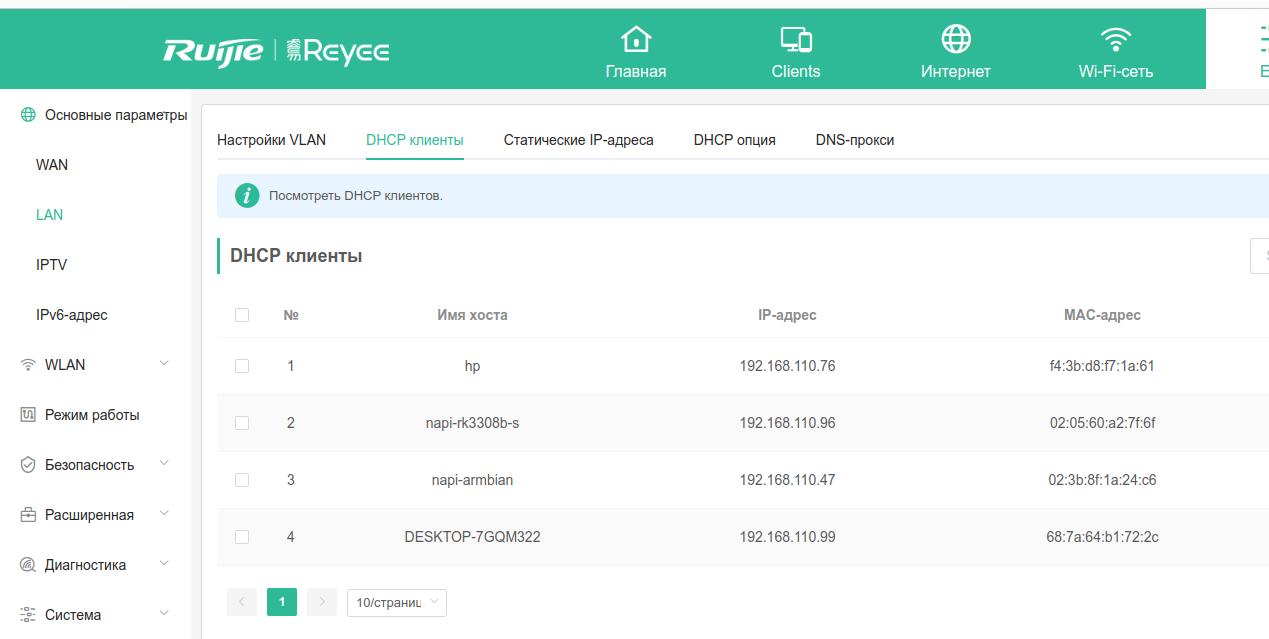
Task: Check the select-all header checkbox
Action: tap(242, 315)
